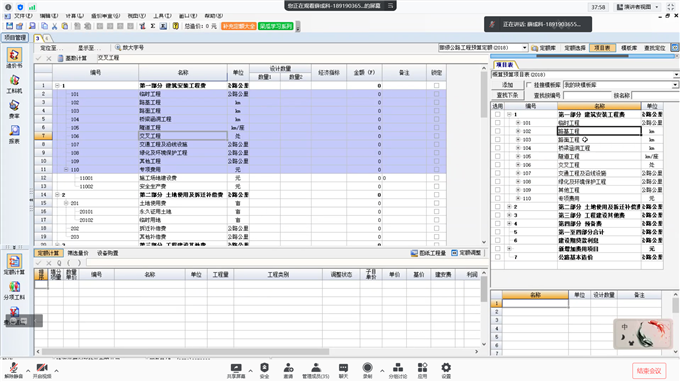Toggle 锁定 checkbox for 安全生产费 row
The image size is (680, 382).
coord(436,186)
